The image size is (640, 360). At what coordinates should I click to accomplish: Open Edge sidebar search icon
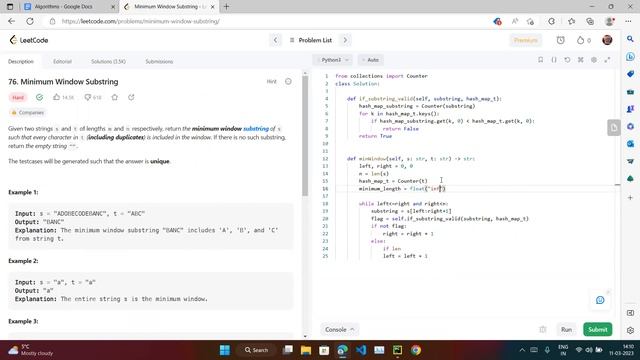coord(630,39)
